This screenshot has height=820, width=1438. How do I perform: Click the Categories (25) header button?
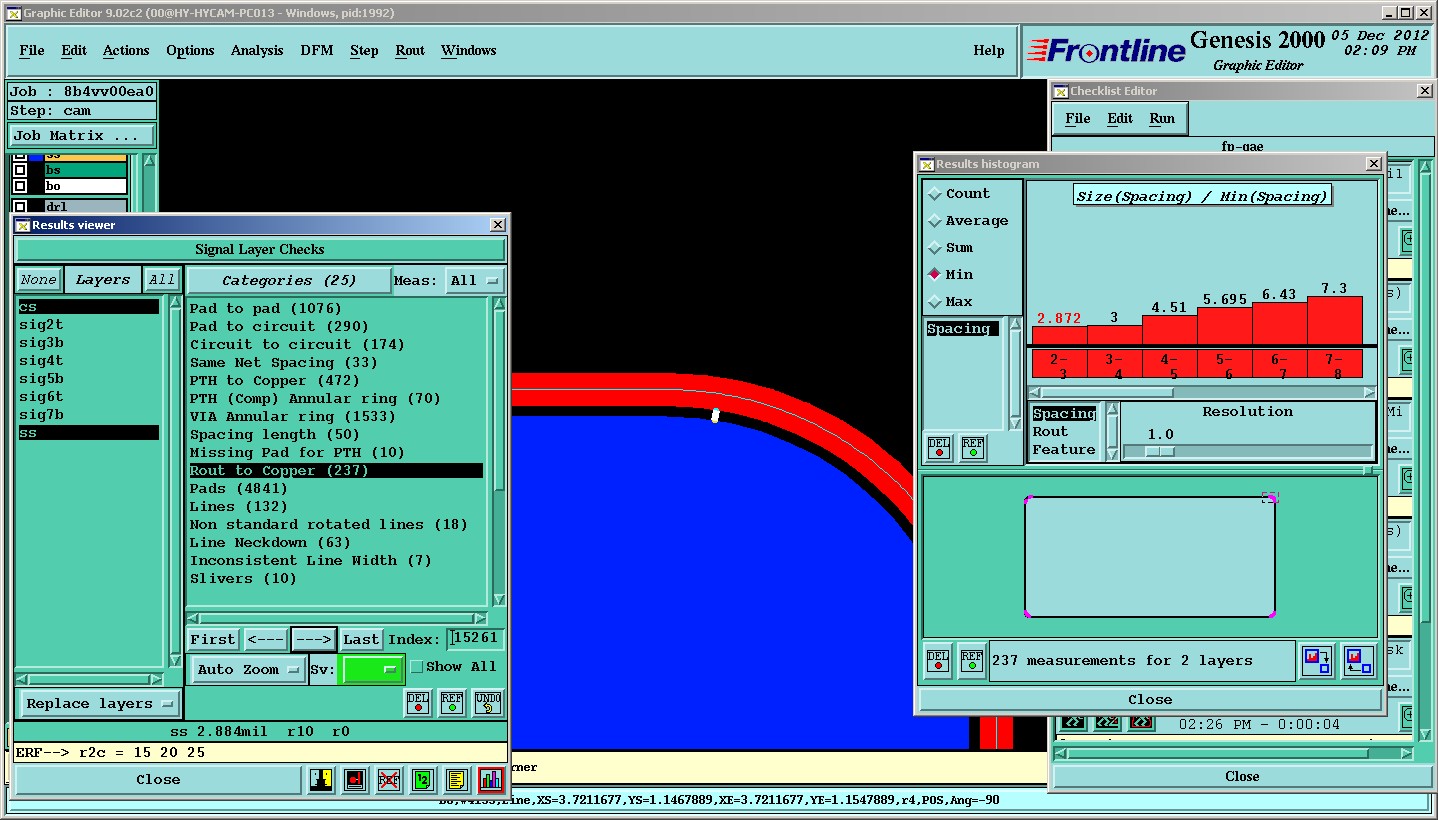(289, 281)
